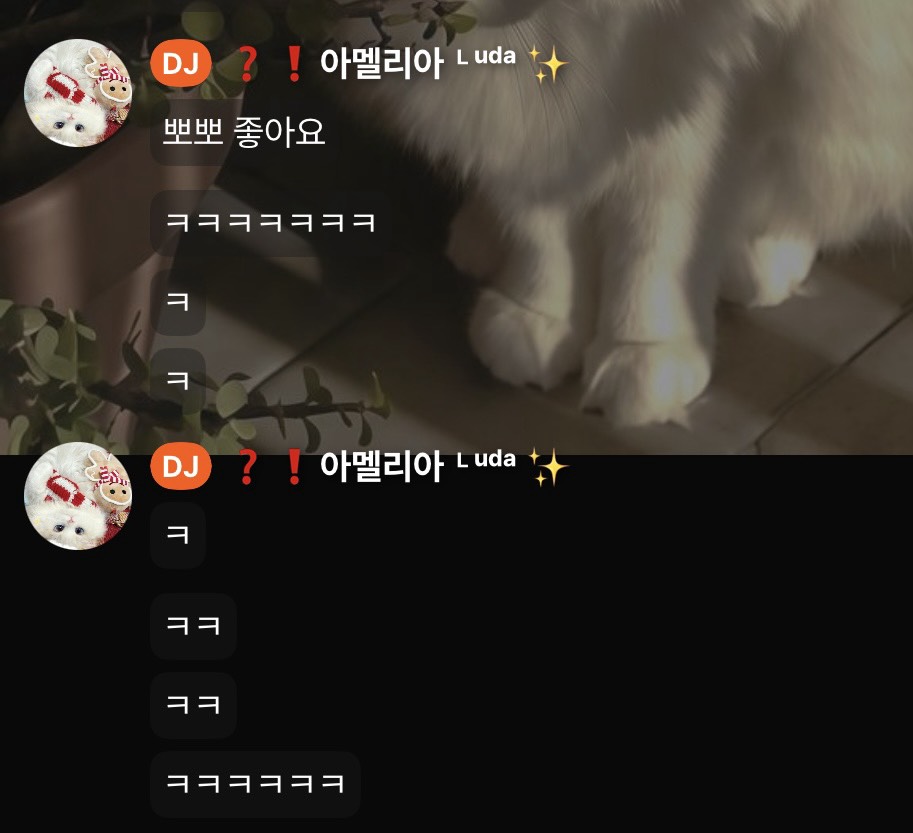
Task: Select the chat bubble with seven ㅋ characters
Action: (x=271, y=223)
